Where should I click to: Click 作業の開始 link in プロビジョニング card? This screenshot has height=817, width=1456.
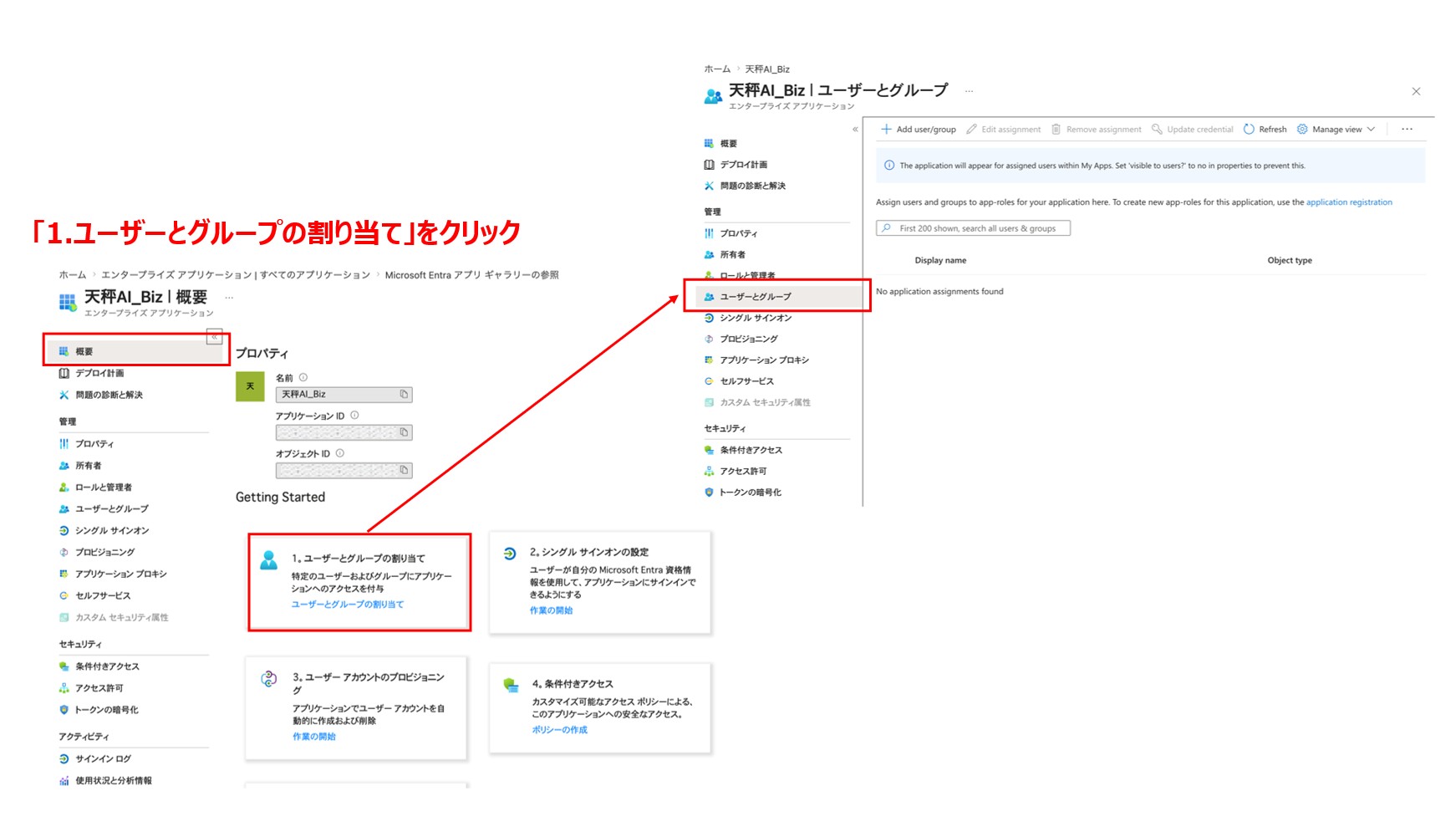313,737
